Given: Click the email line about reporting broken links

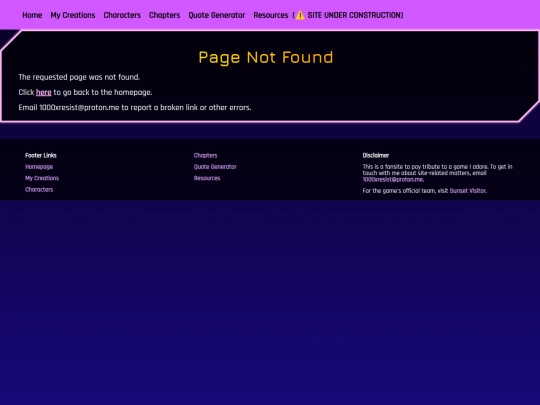Looking at the screenshot, I should point(135,107).
